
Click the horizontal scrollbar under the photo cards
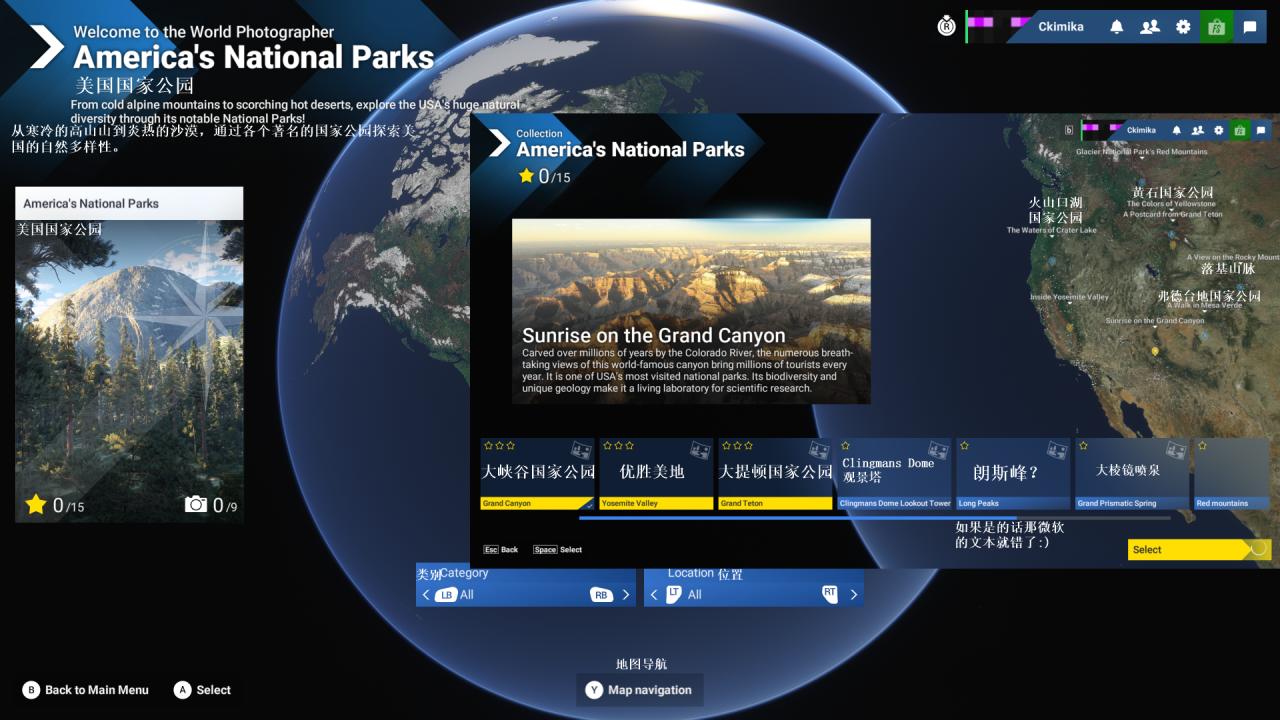click(x=875, y=518)
